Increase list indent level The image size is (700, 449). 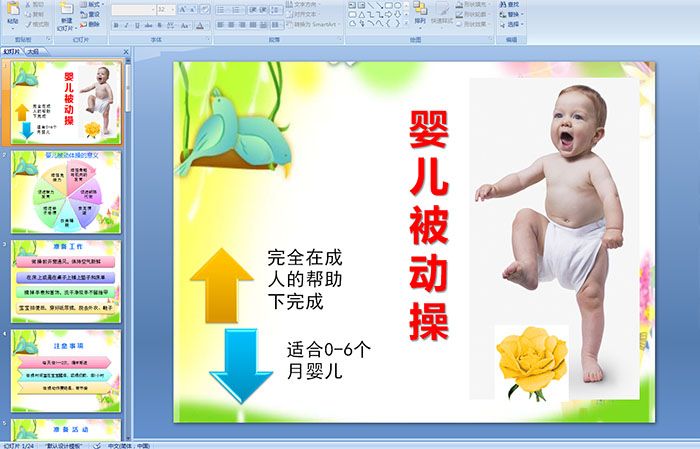263,10
